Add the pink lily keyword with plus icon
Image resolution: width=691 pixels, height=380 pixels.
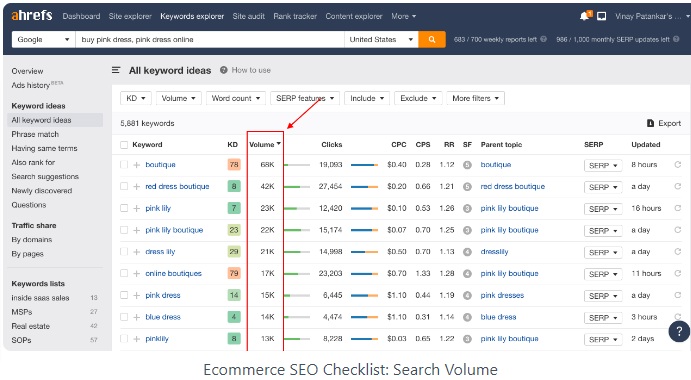pos(137,209)
